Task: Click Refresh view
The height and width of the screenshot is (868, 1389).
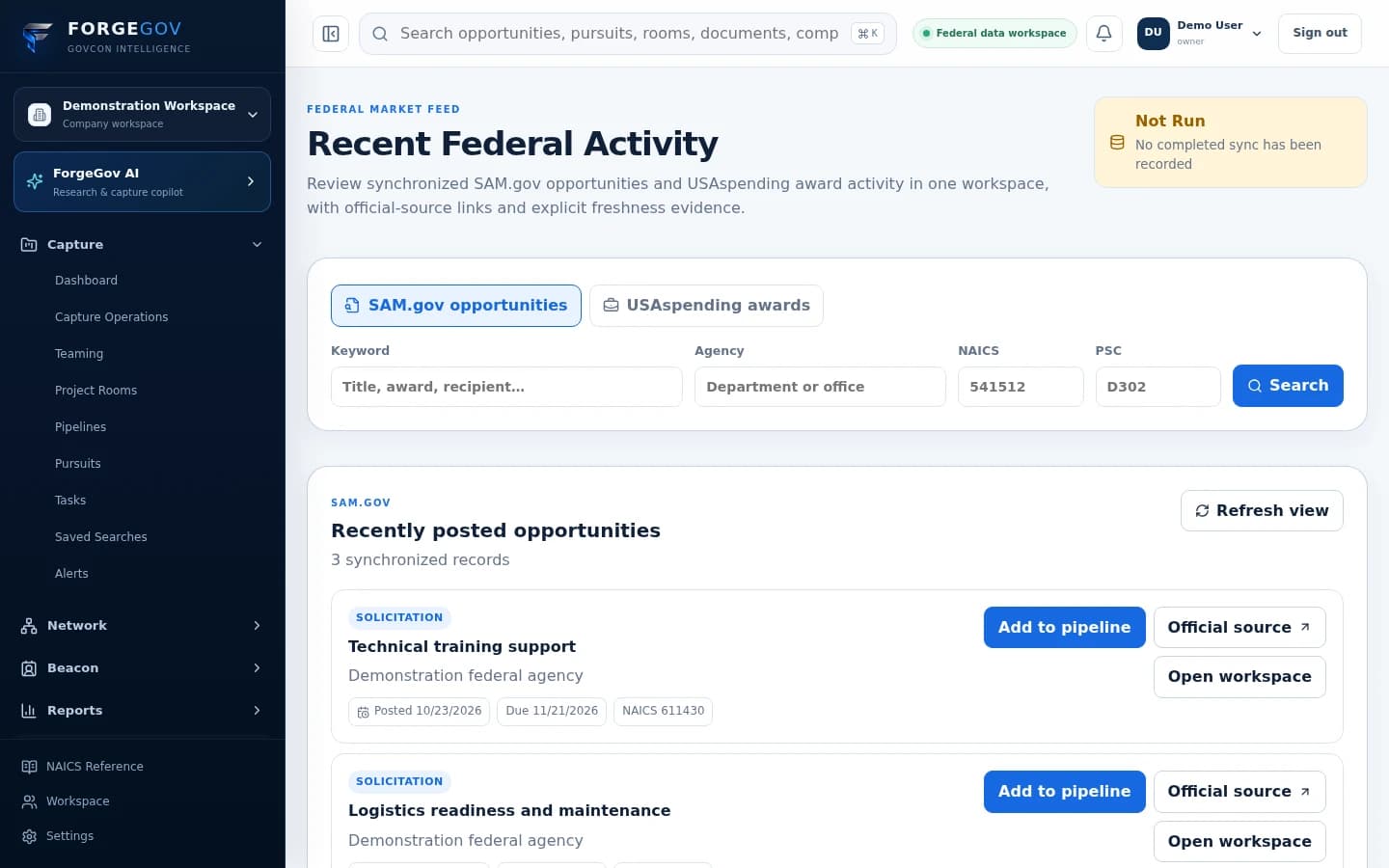Action: click(1262, 511)
